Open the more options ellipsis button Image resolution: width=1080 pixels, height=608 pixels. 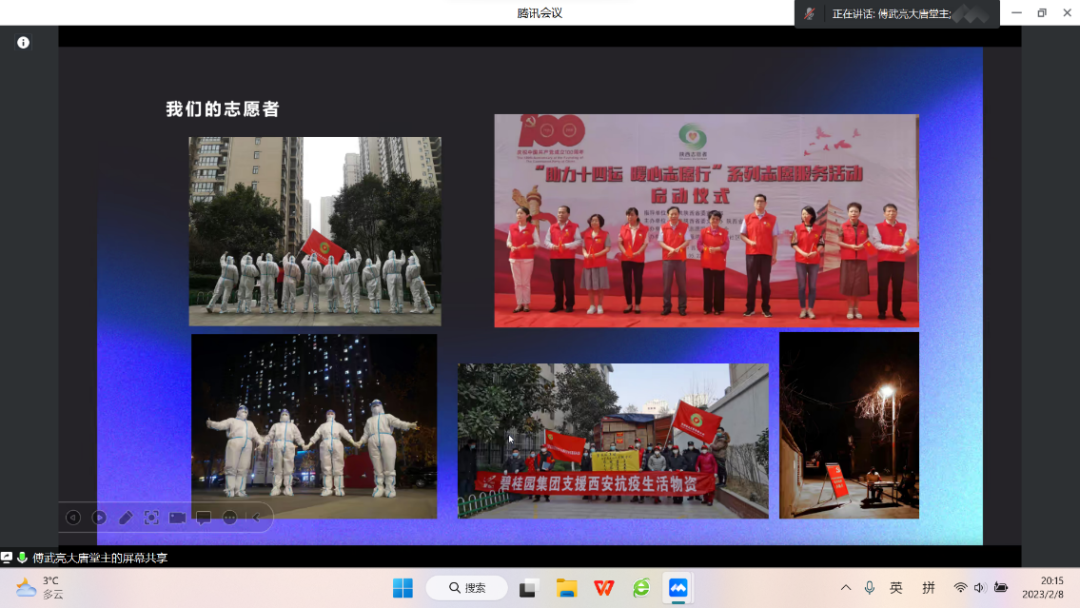click(x=229, y=517)
